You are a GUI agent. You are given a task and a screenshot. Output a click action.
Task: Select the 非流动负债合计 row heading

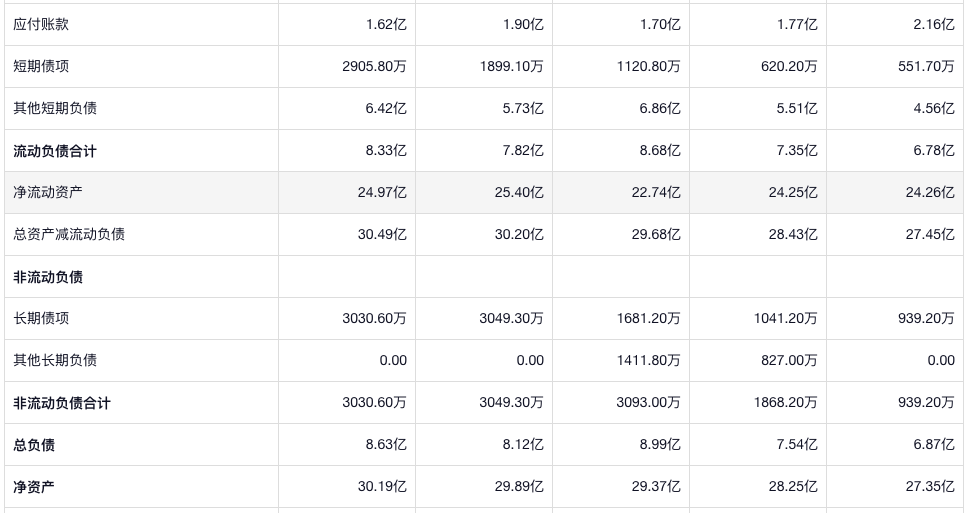[62, 403]
